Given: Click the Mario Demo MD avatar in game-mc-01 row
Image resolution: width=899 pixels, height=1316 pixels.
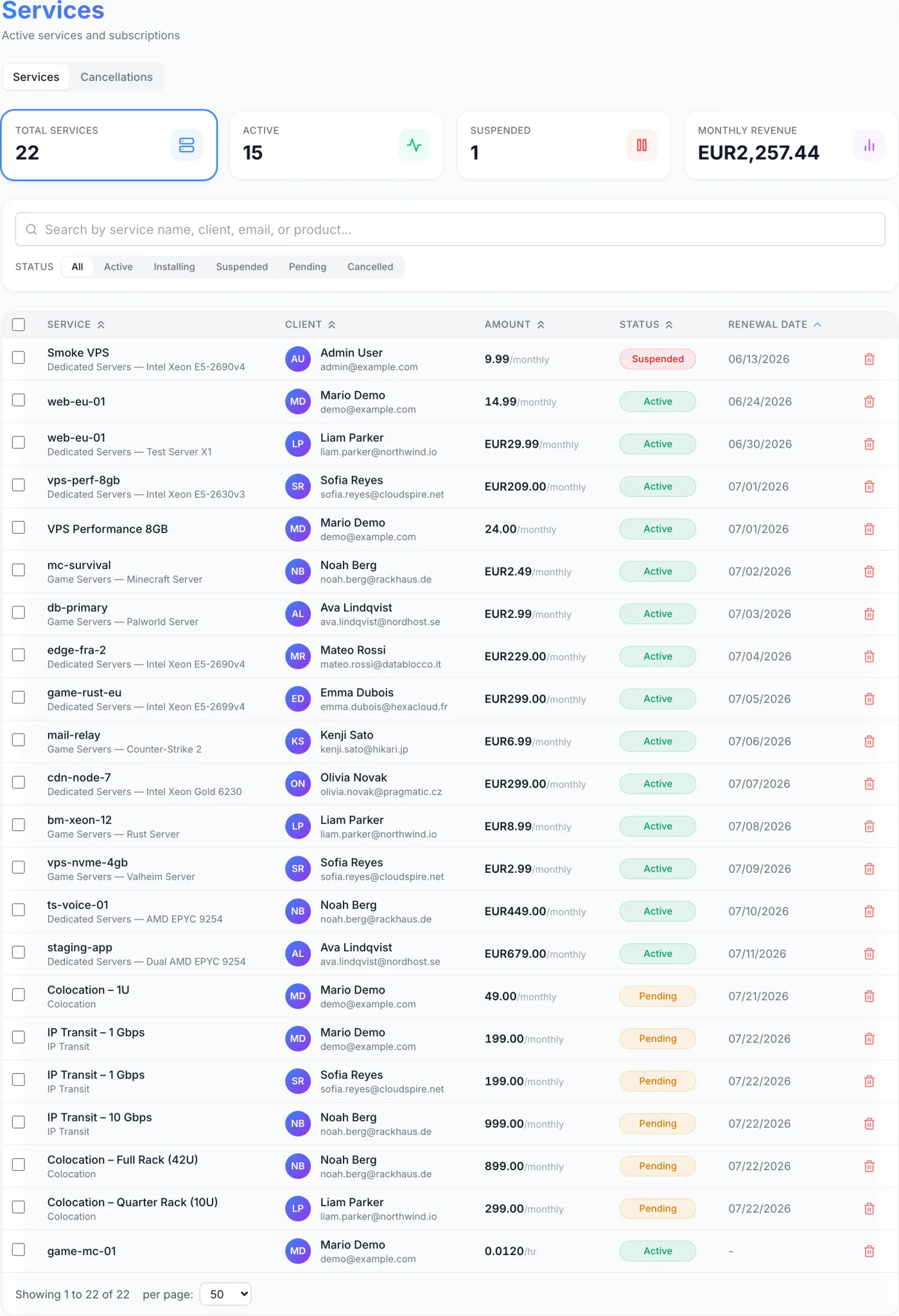Looking at the screenshot, I should [x=298, y=1250].
